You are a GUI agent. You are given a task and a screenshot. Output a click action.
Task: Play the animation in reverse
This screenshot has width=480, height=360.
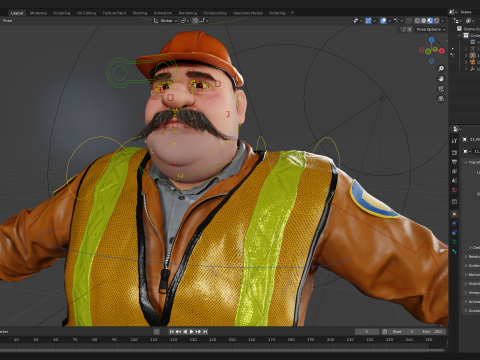pyautogui.click(x=185, y=332)
